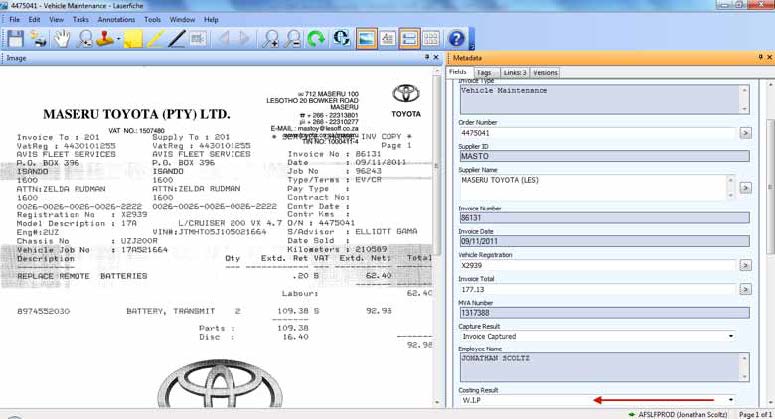Click the arrow button beside Supplier Name
Screen dimensions: 775x419
[745, 188]
